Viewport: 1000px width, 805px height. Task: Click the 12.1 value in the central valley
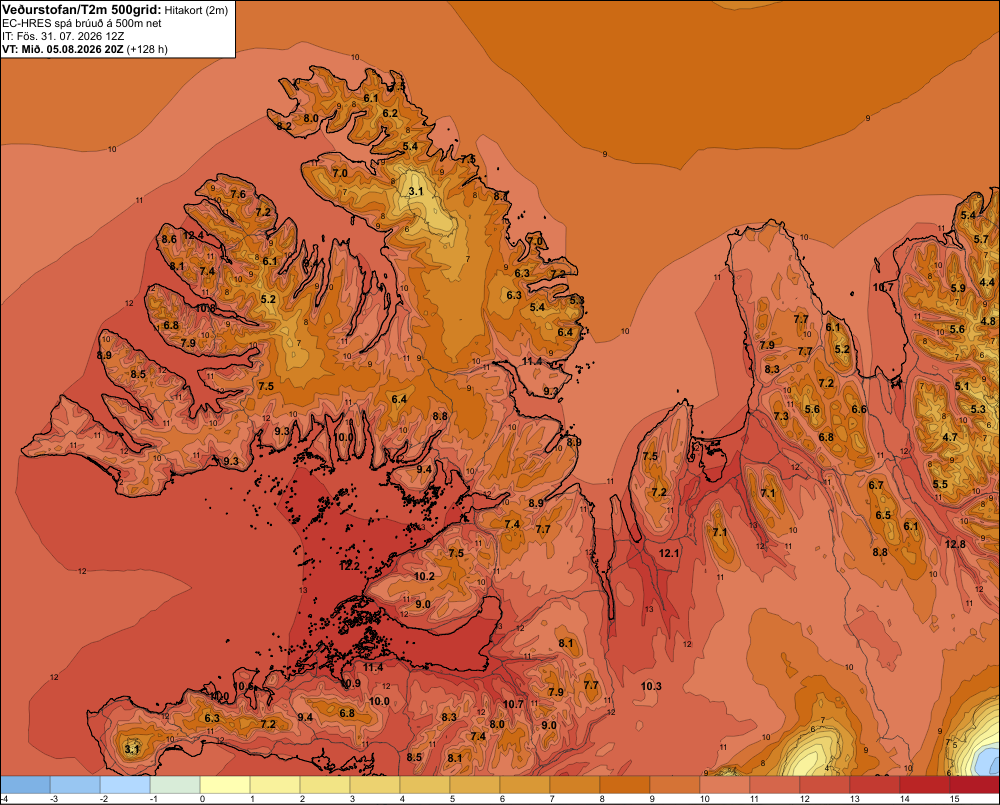tap(669, 553)
